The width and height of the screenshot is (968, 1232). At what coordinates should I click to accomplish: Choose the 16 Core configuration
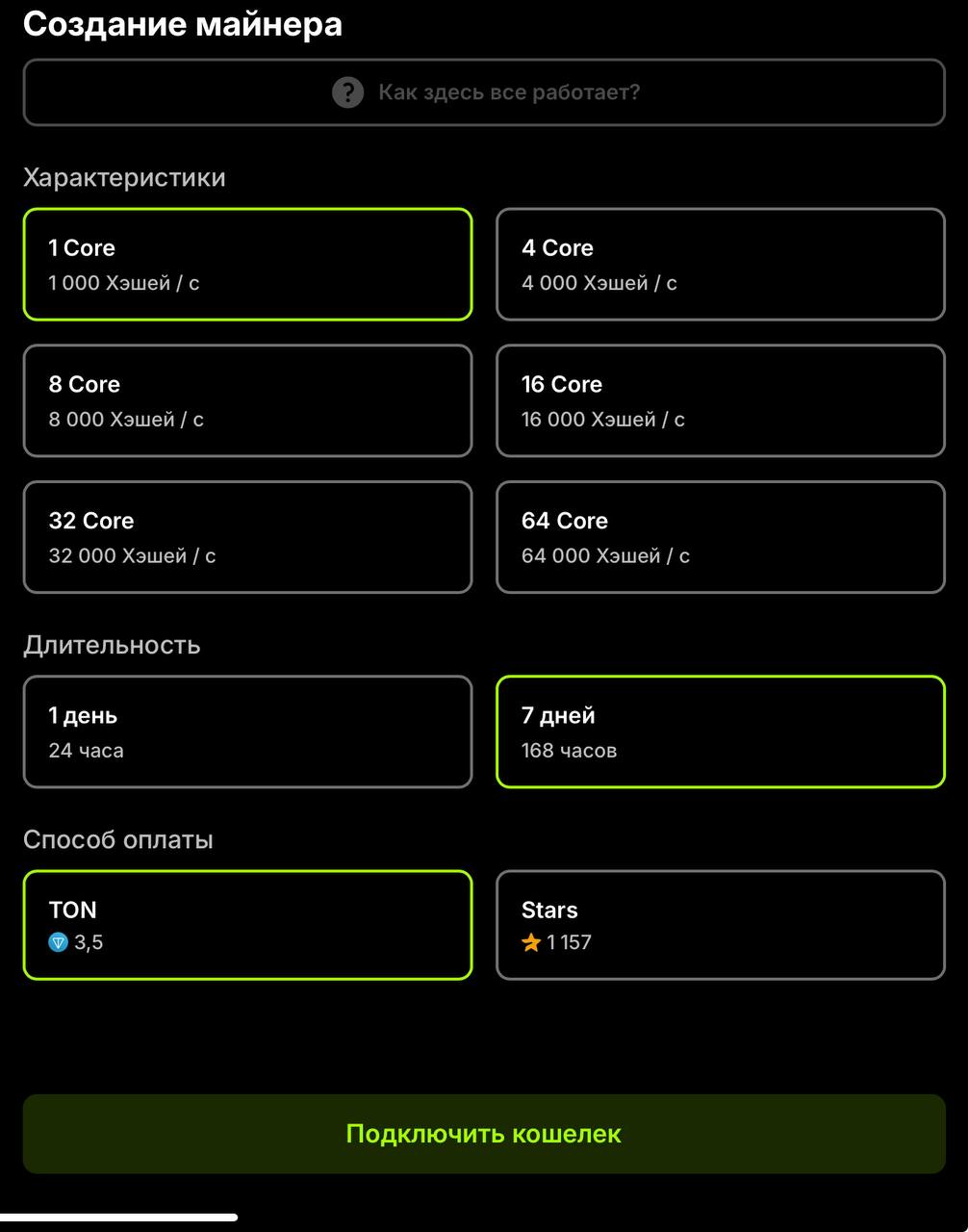721,400
